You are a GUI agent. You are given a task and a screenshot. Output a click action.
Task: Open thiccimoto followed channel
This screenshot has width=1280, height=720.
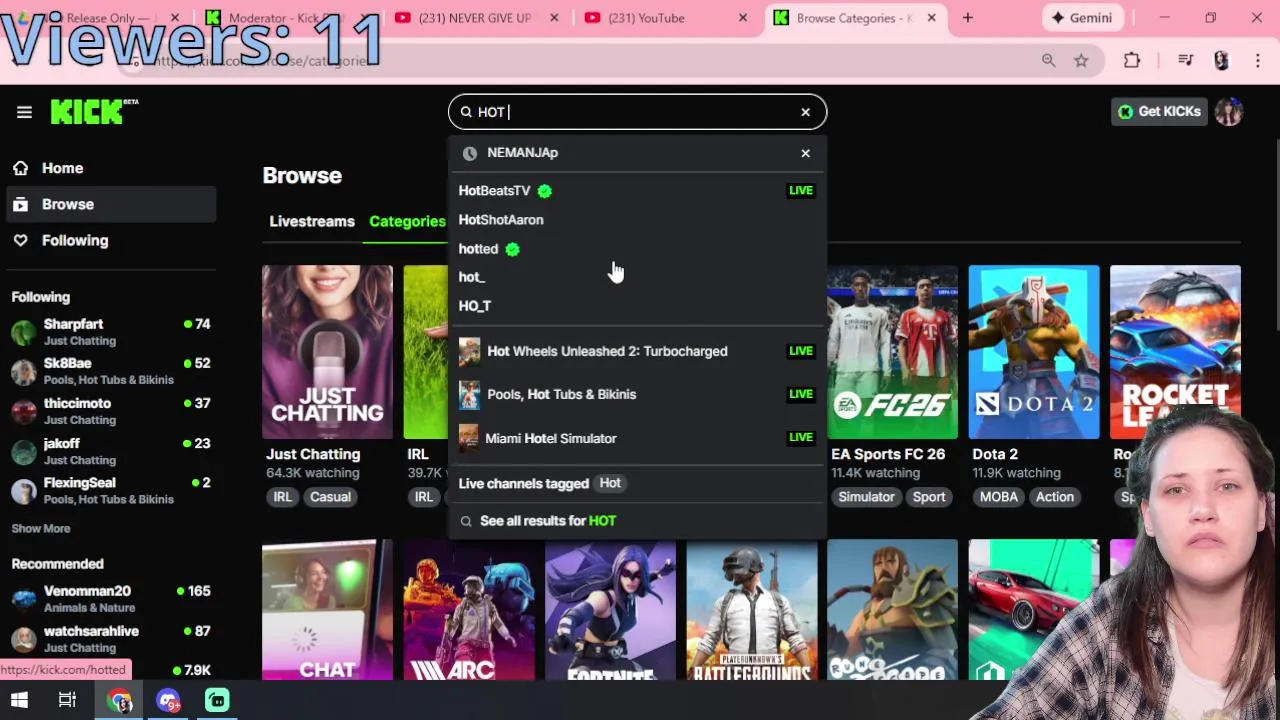coord(110,411)
